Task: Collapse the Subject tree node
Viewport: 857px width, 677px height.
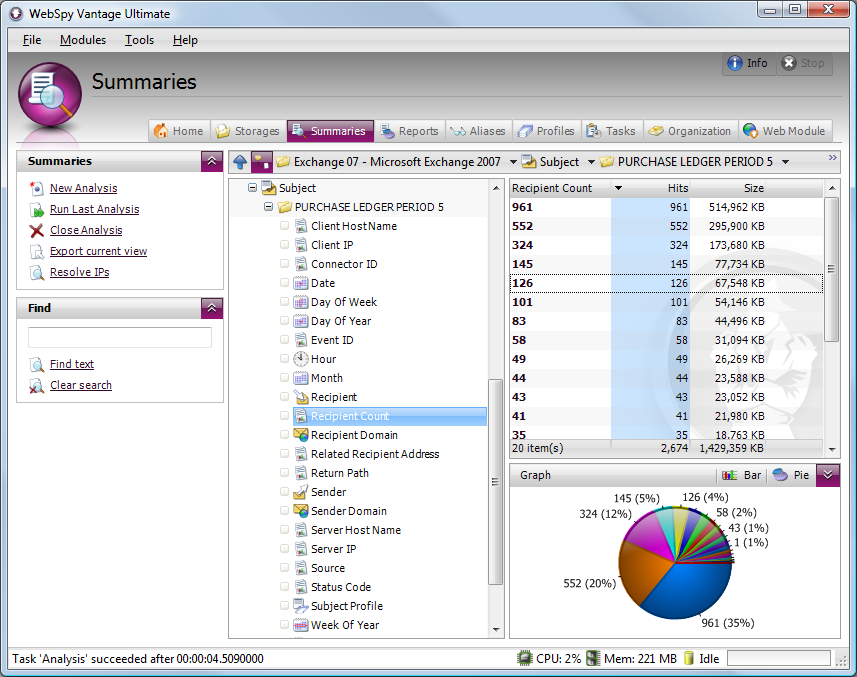Action: coord(253,187)
